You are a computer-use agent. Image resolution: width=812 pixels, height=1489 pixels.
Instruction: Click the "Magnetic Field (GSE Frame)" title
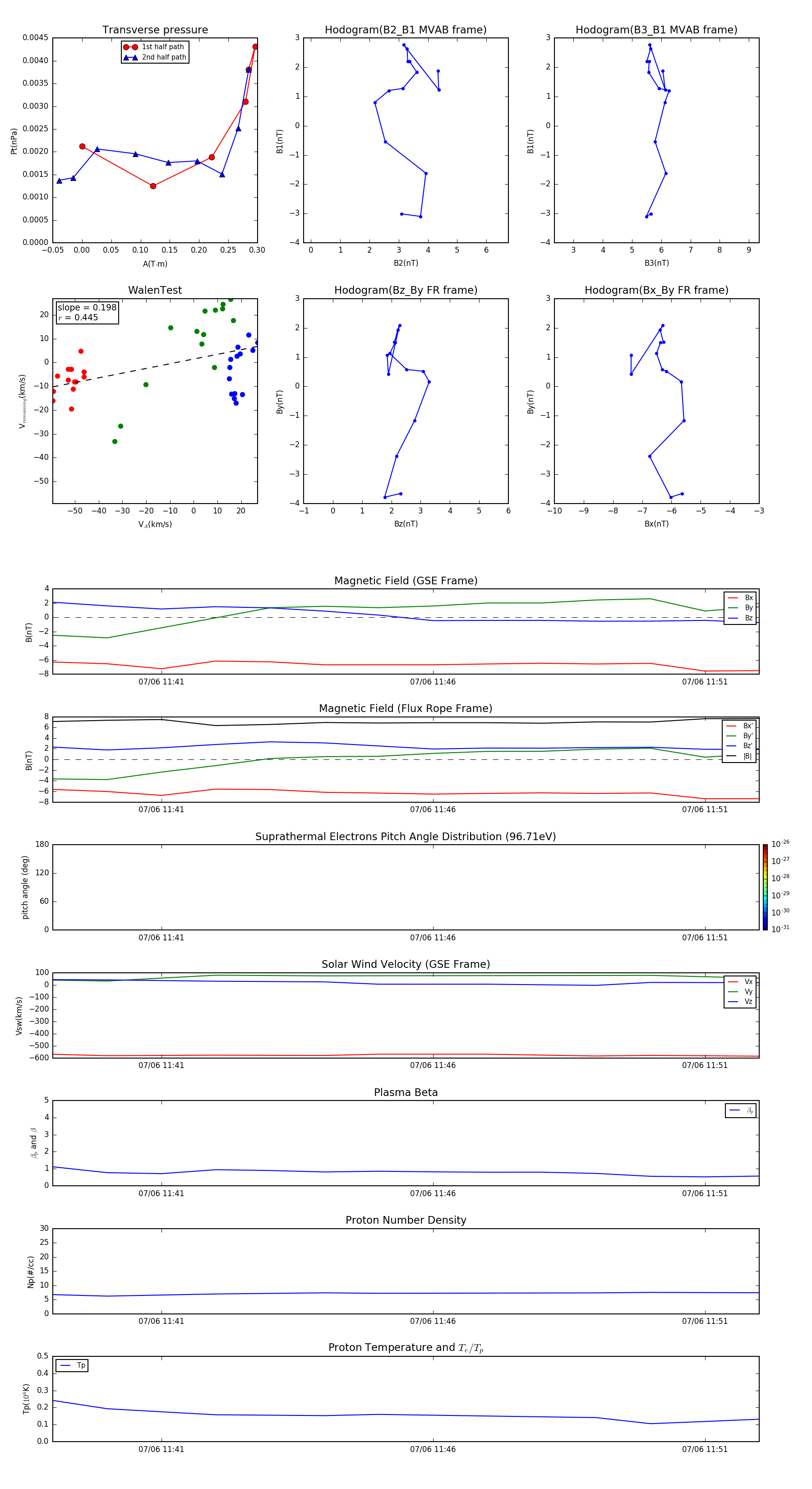pos(406,581)
